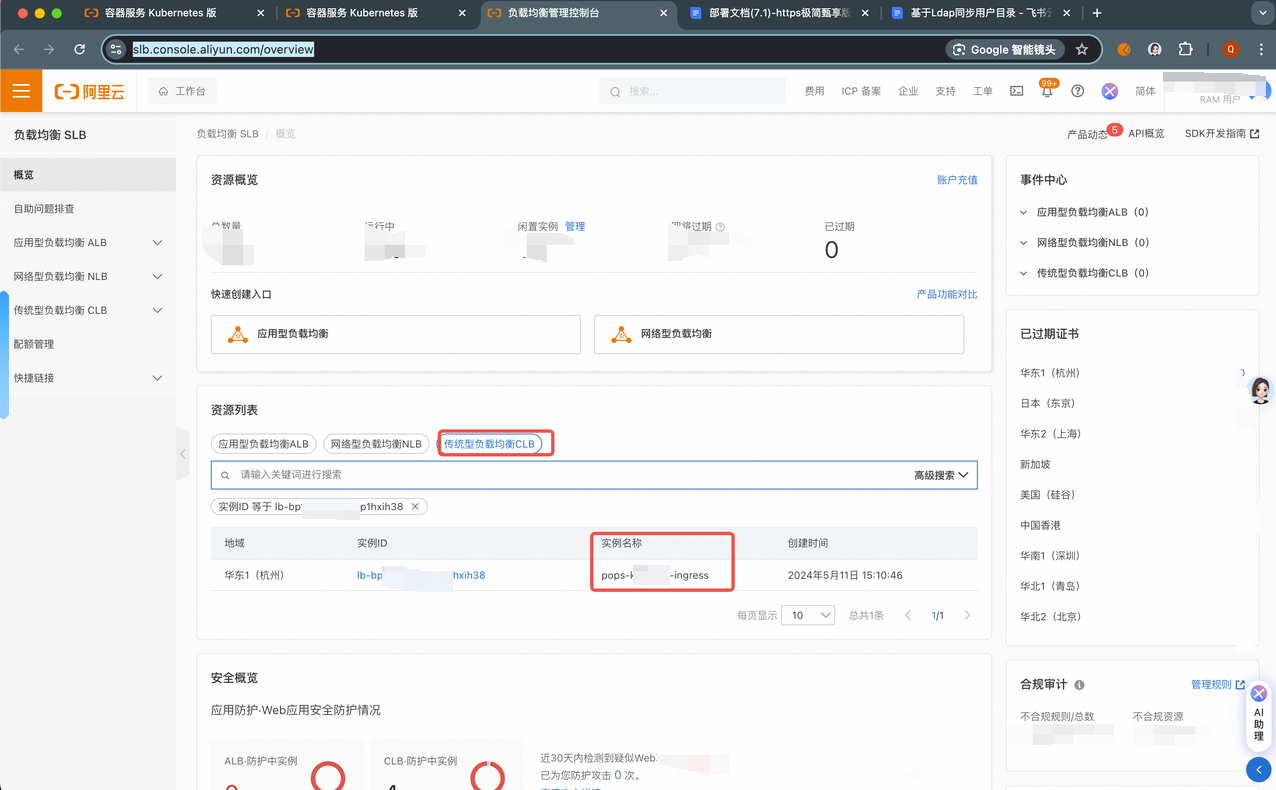This screenshot has height=790, width=1276.
Task: Open the 管理规则 link
Action: (x=1218, y=685)
